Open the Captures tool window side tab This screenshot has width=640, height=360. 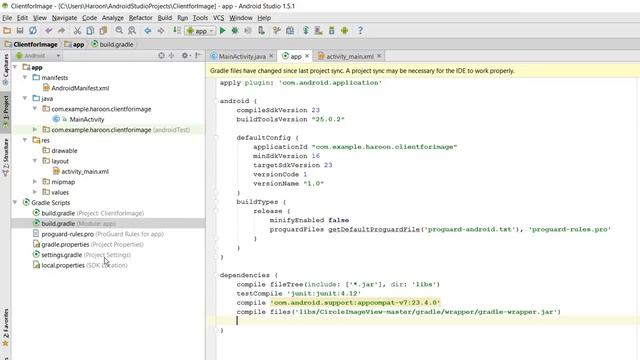[5, 69]
